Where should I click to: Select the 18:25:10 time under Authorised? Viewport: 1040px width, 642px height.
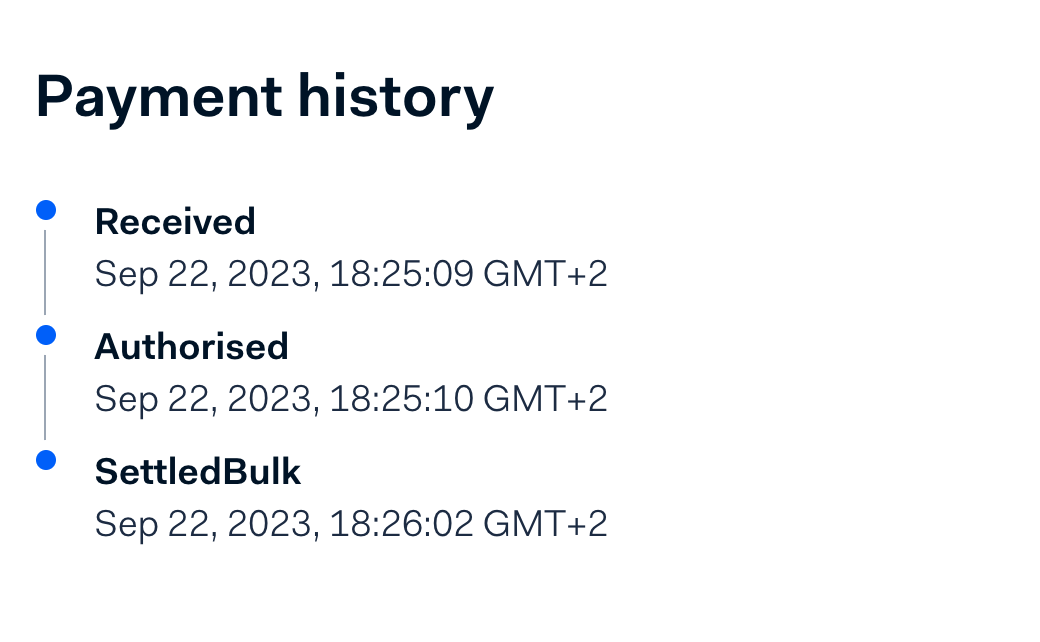401,399
